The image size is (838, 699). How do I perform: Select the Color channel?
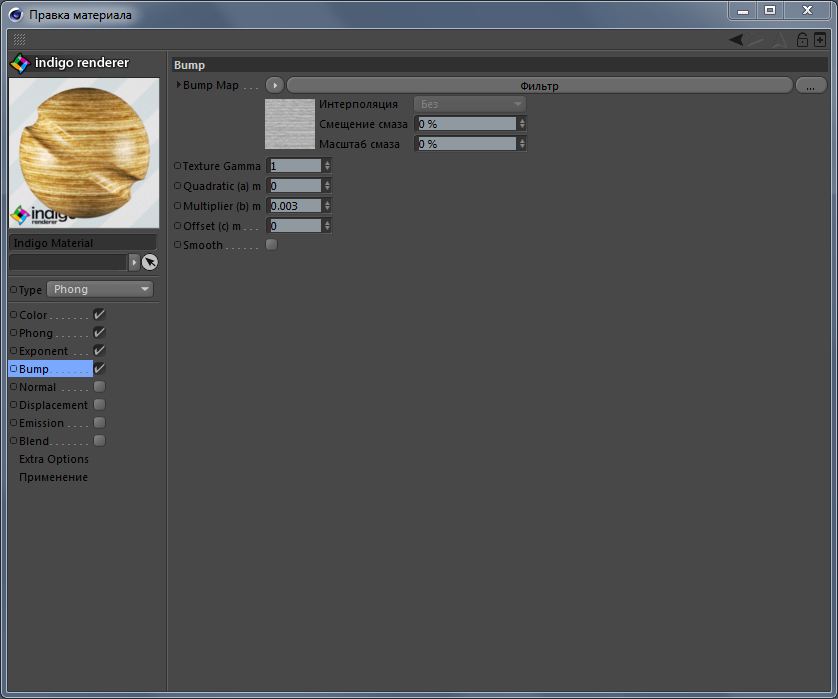coord(33,315)
